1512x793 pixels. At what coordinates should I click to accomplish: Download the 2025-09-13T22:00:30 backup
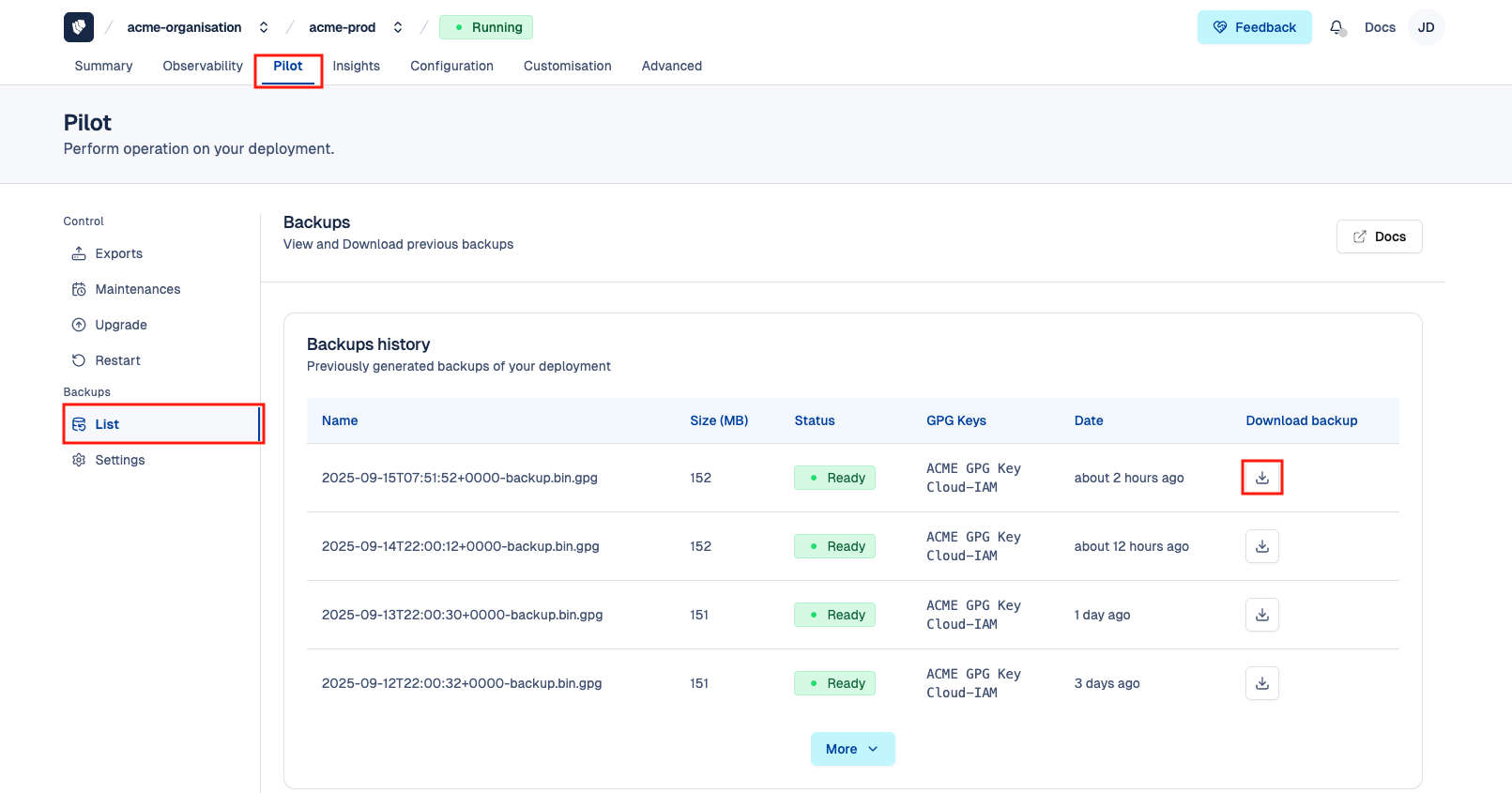tap(1262, 615)
